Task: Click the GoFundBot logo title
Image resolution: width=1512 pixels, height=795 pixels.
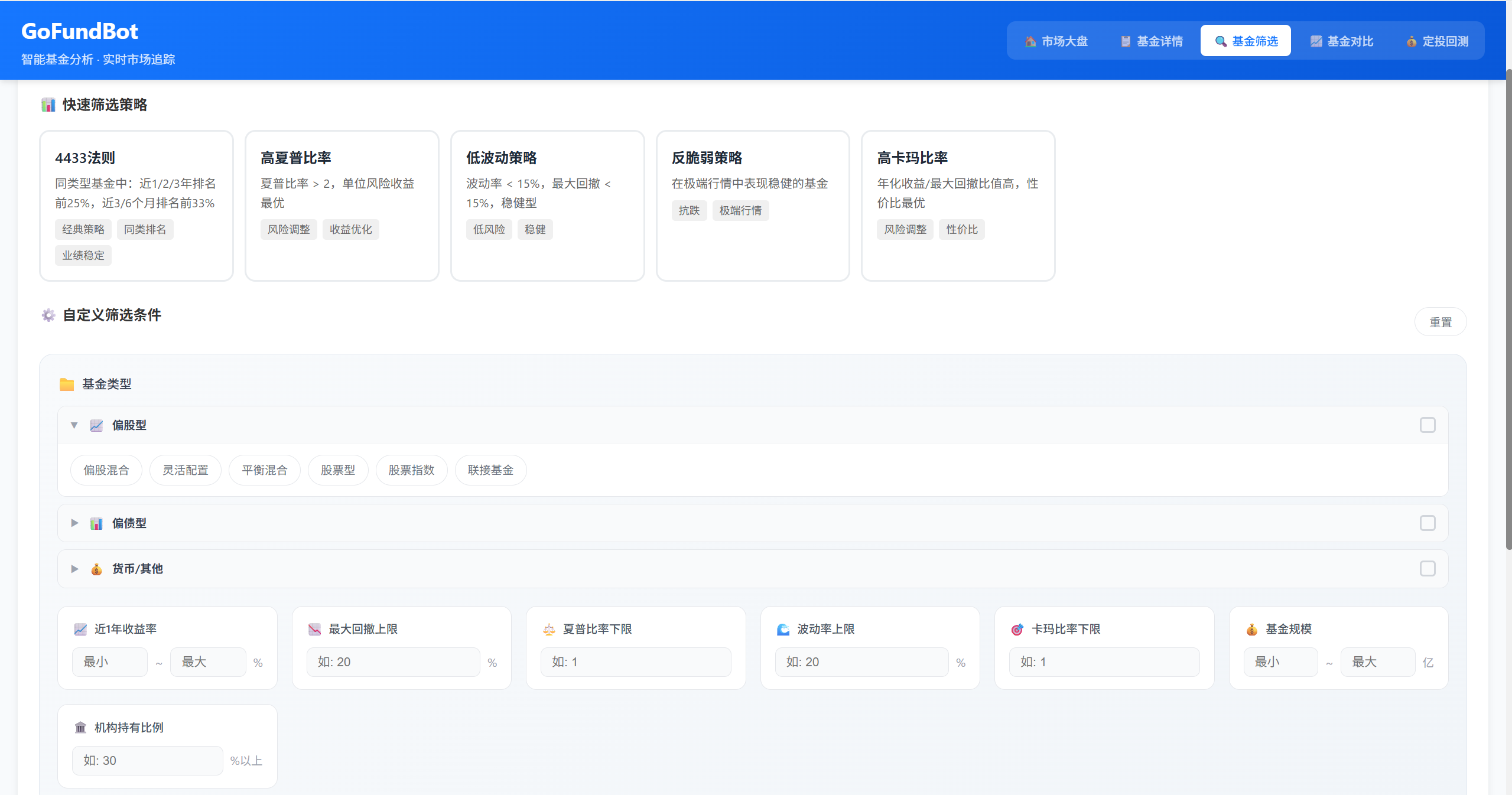Action: 80,31
